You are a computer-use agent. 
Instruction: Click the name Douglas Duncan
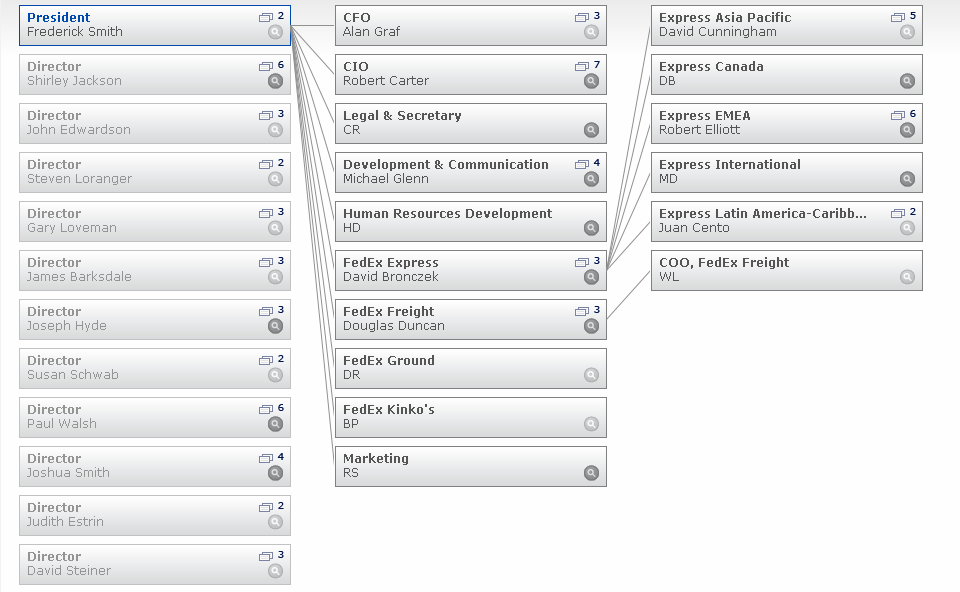(394, 326)
